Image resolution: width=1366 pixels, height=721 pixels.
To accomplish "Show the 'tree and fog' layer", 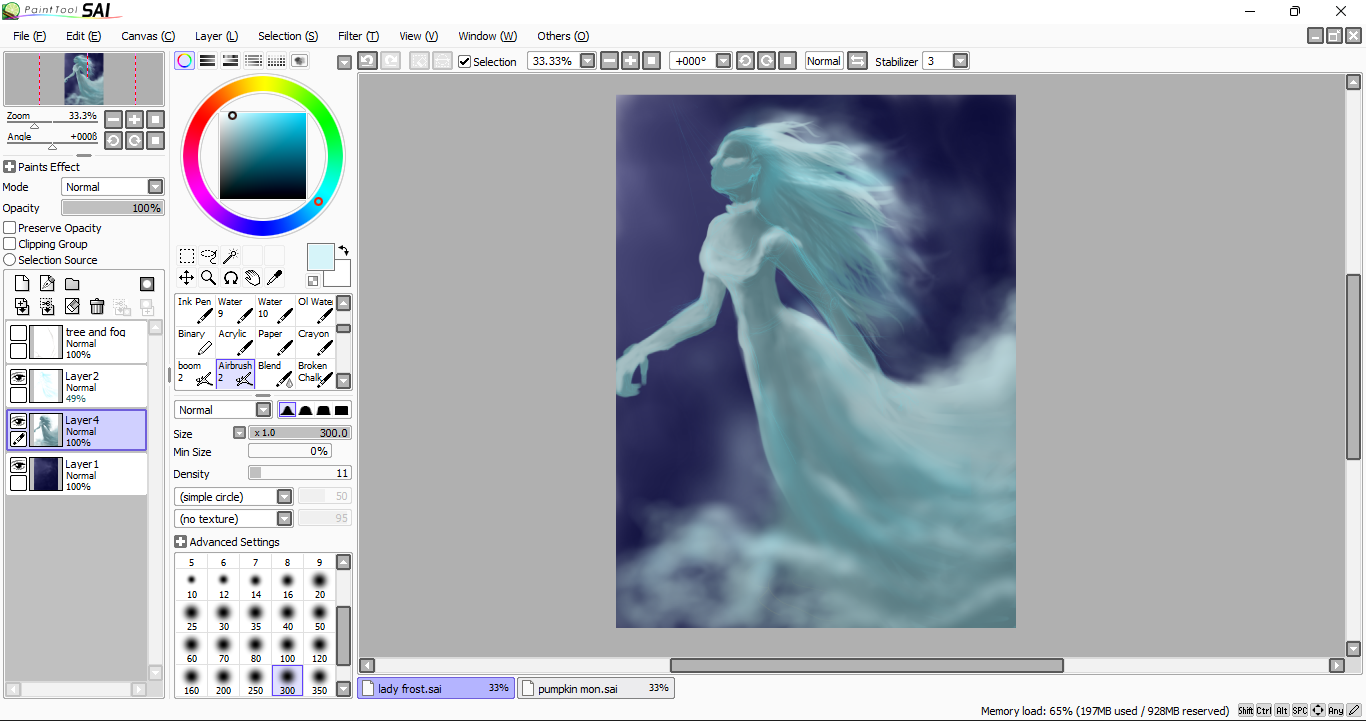I will click(18, 333).
